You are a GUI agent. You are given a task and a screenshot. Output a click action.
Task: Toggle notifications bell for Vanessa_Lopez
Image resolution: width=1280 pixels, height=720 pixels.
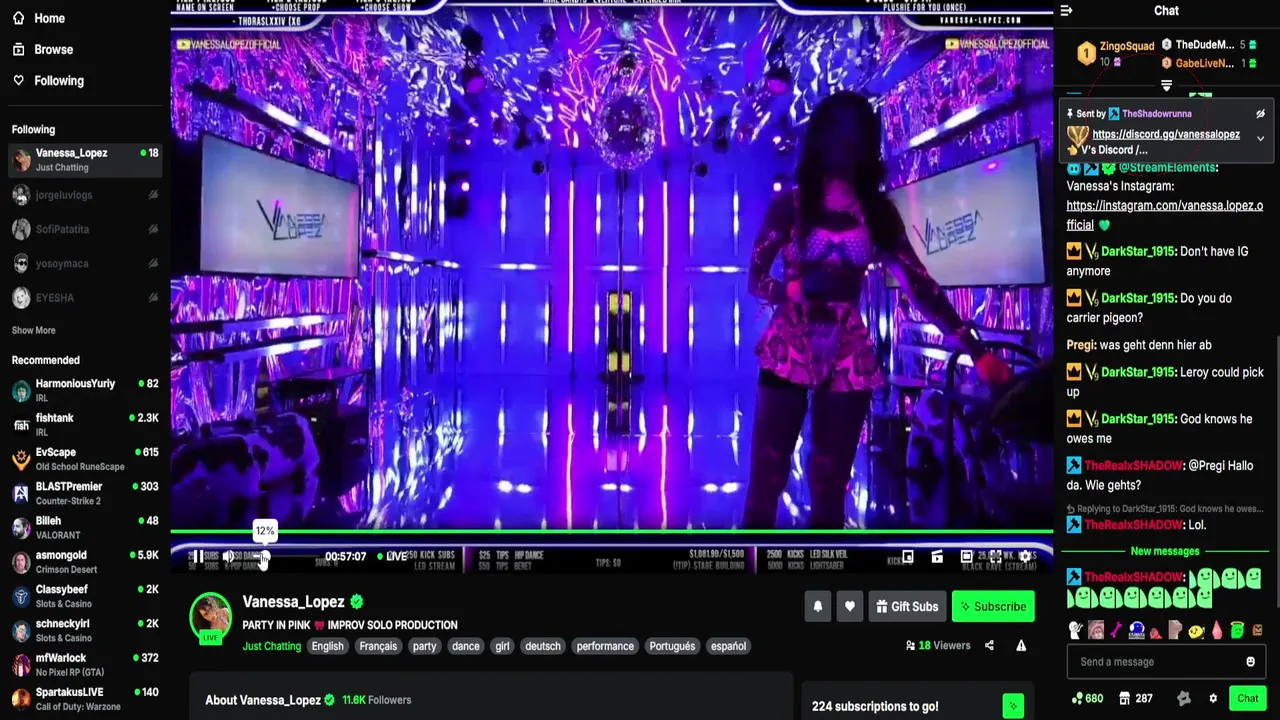tap(817, 606)
